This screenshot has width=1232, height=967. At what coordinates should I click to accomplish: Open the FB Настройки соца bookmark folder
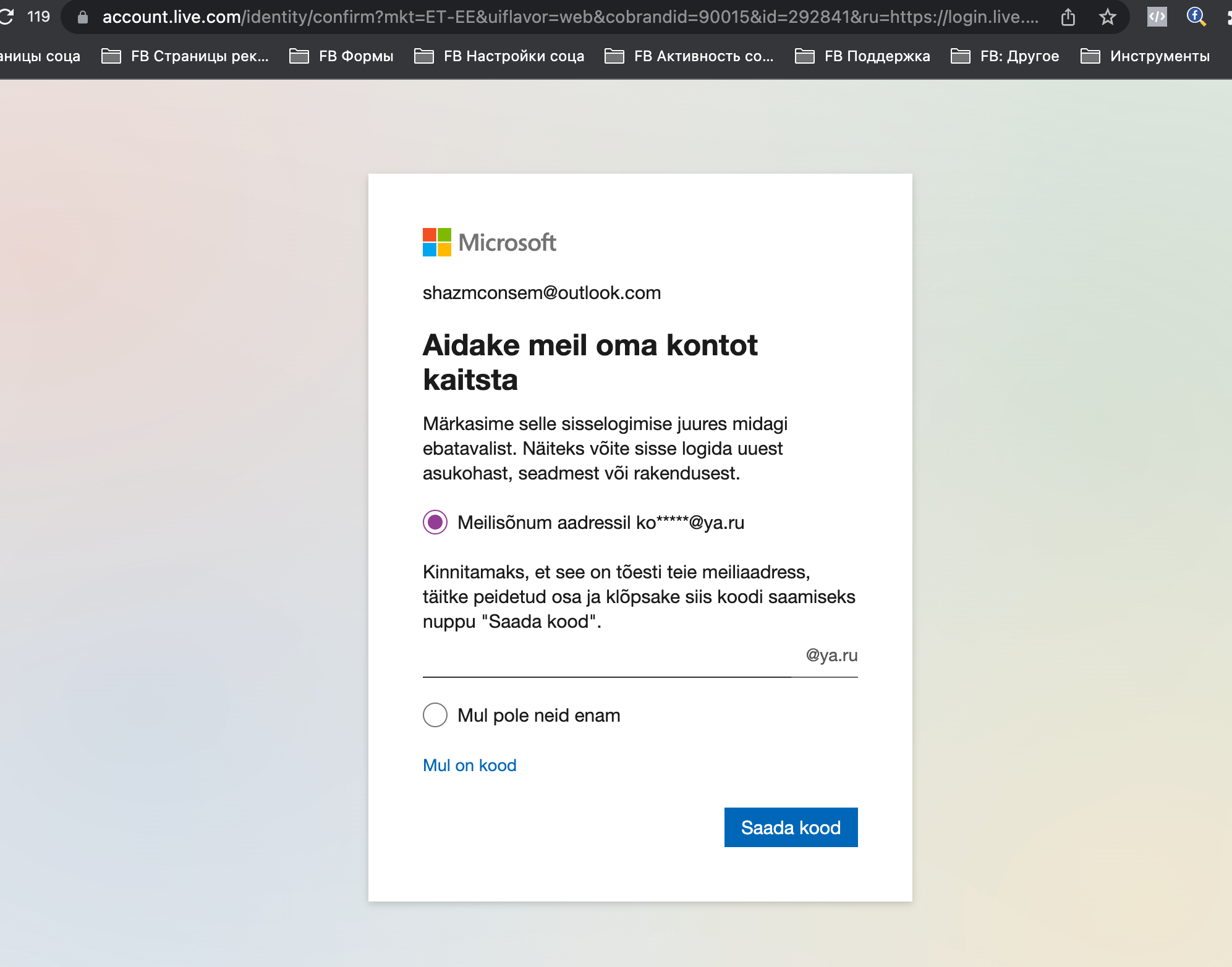[499, 56]
